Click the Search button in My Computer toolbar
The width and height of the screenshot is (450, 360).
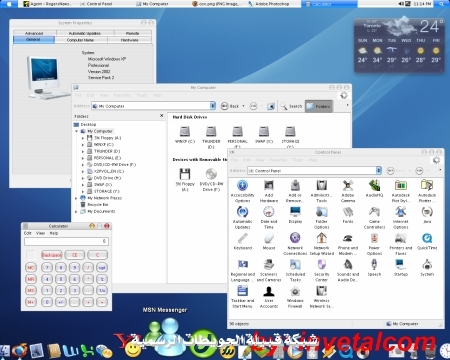pos(291,106)
